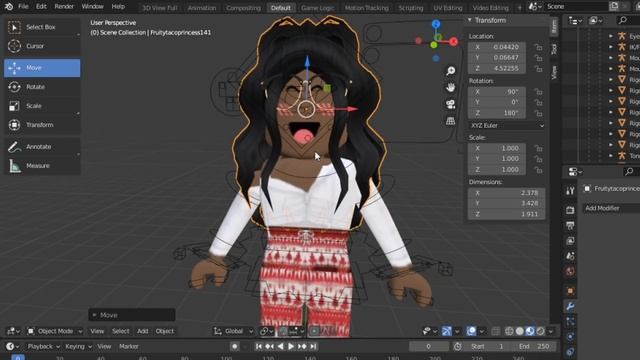Screen dimensions: 640x360
Task: Switch to the Animation workspace tab
Action: [x=202, y=8]
